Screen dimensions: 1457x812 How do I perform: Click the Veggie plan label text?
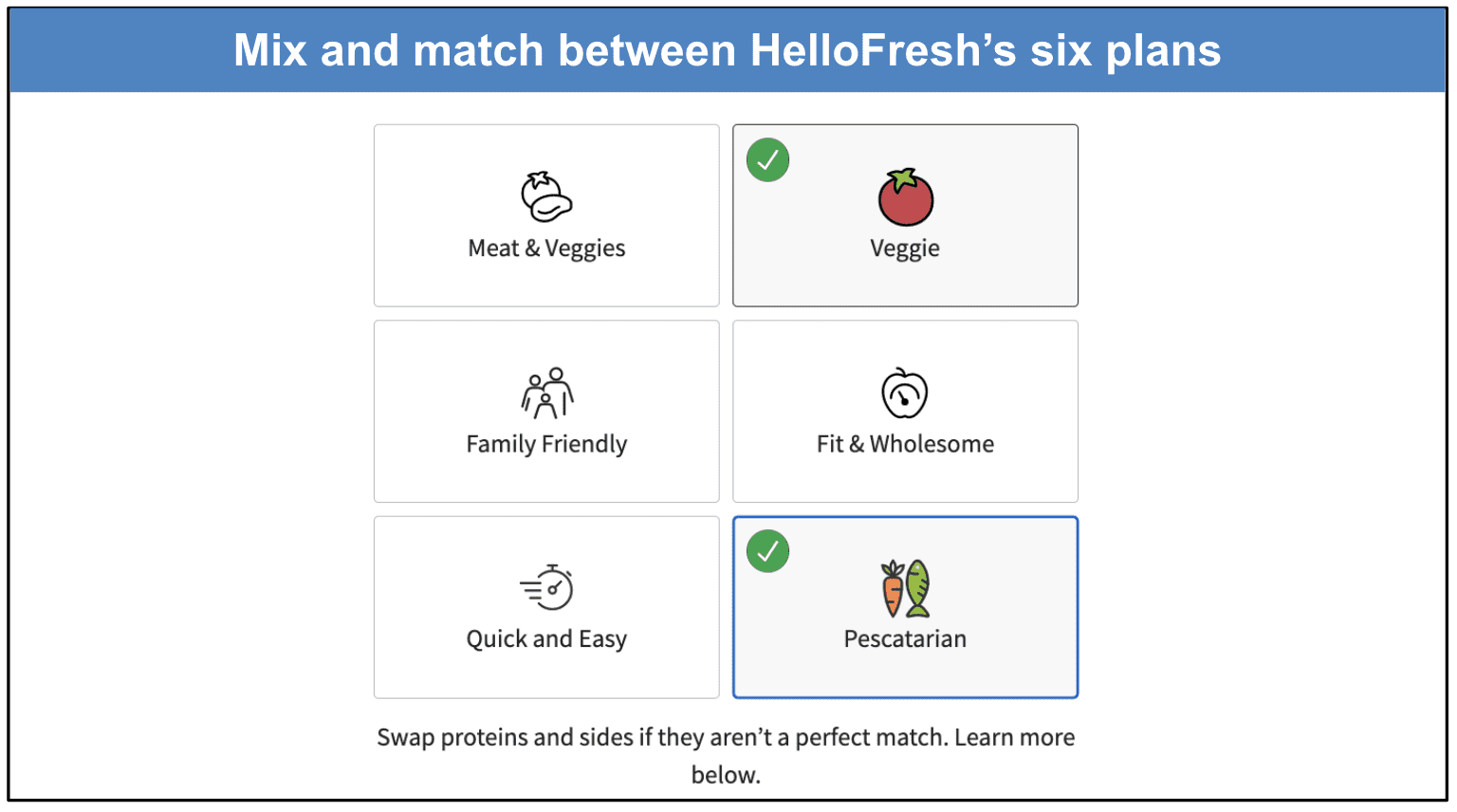(905, 248)
